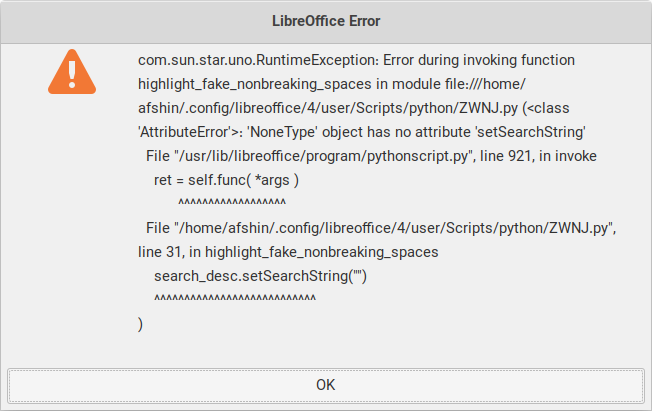
Task: Click the caret markers under self.func
Action: pyautogui.click(x=232, y=203)
